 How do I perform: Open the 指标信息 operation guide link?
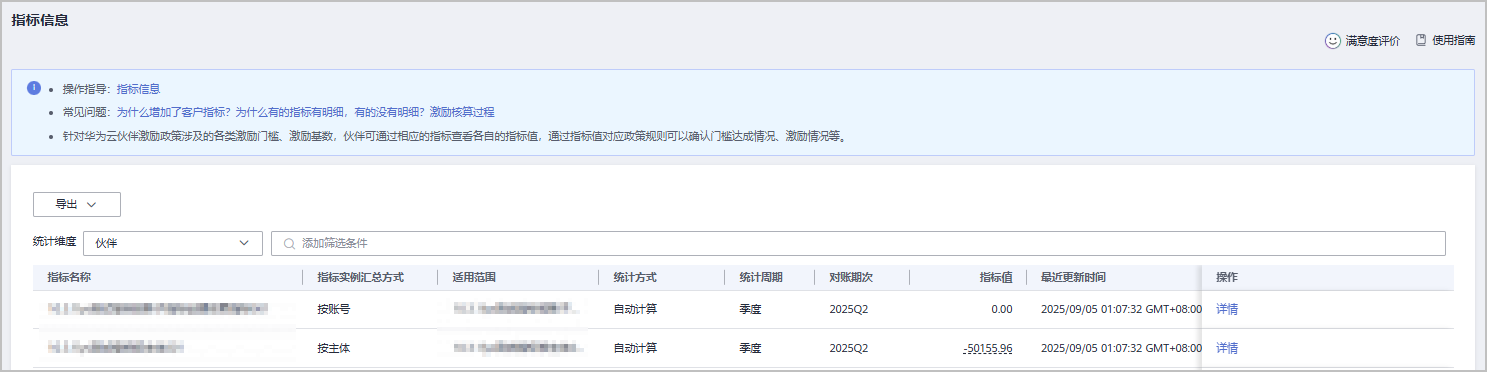[138, 89]
